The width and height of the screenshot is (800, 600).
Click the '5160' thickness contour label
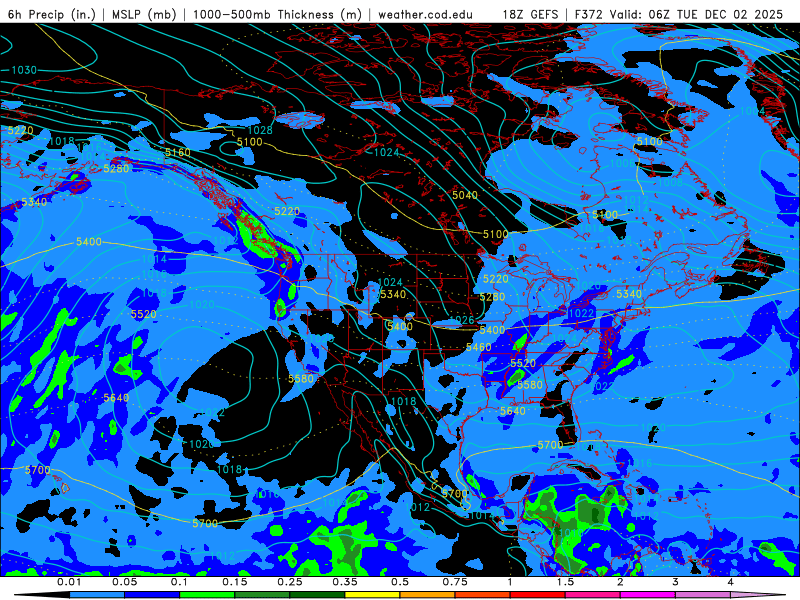pos(178,152)
